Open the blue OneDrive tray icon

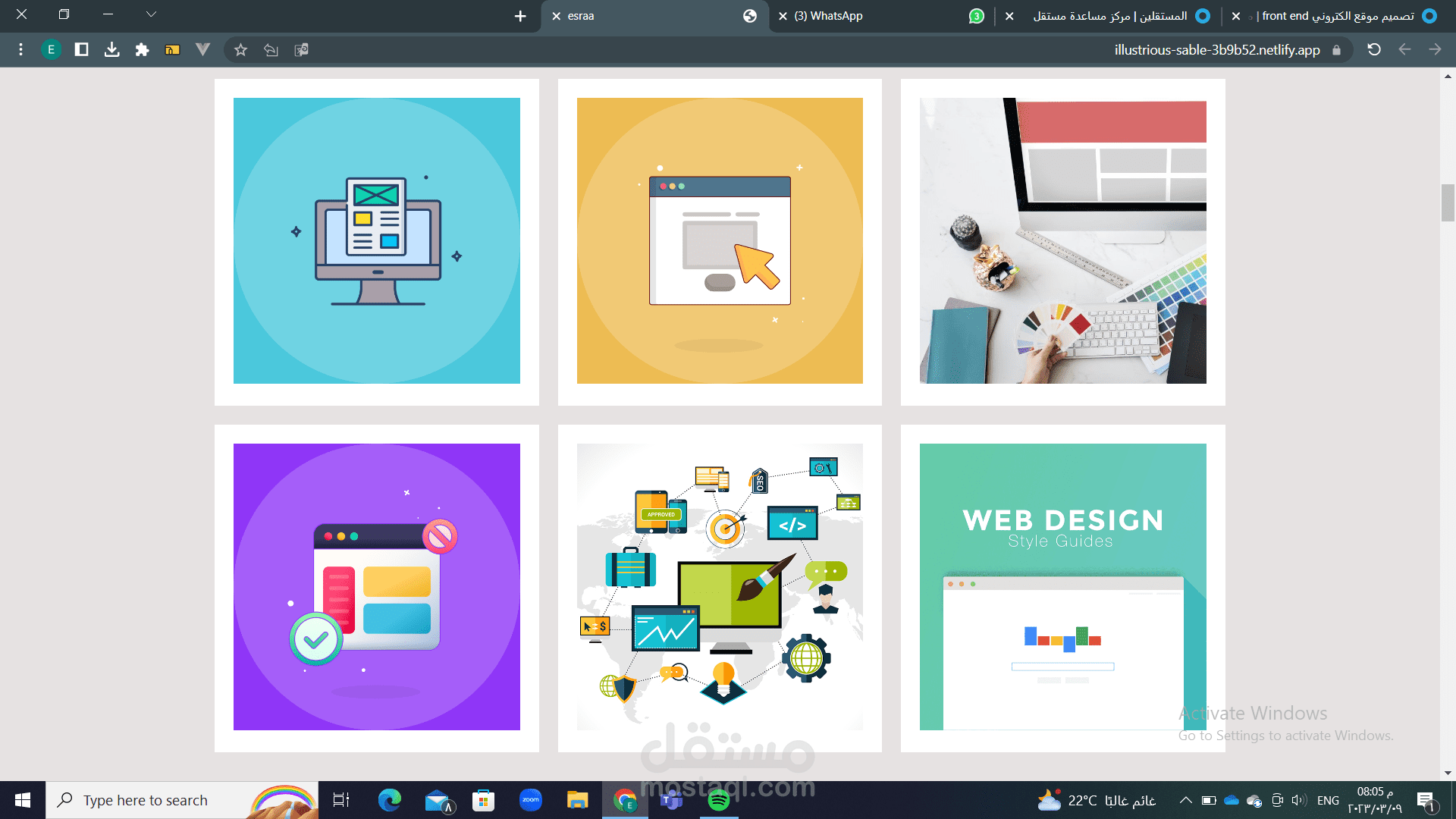[x=1232, y=800]
